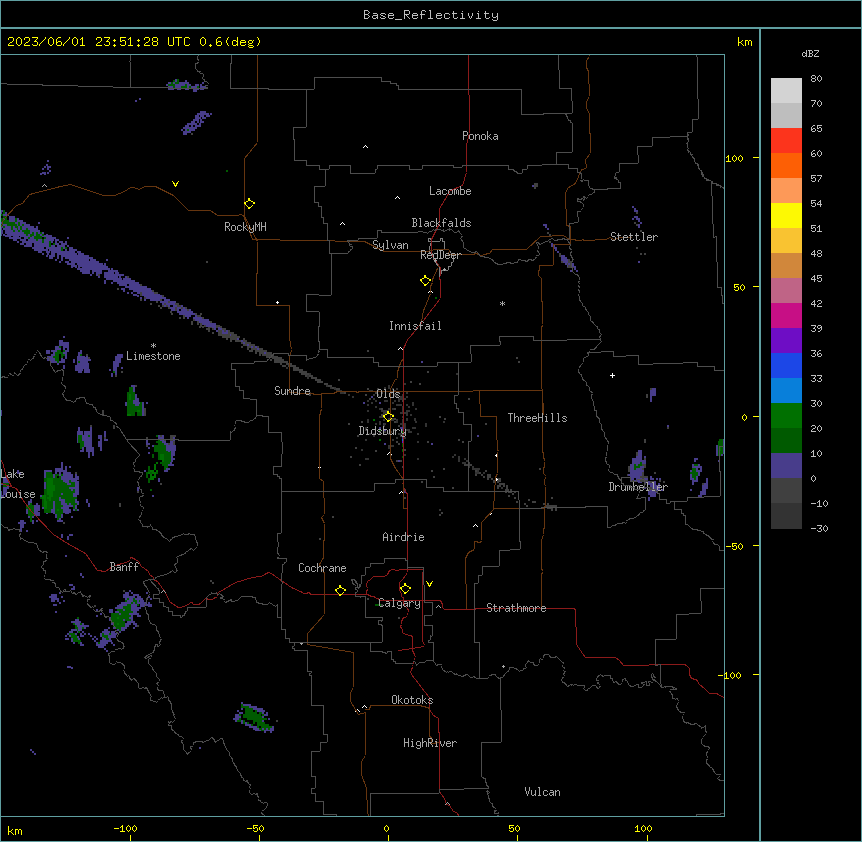Screen dimensions: 862x842
Task: Pick the red 60-65 dBZ legend swatch
Action: (786, 141)
